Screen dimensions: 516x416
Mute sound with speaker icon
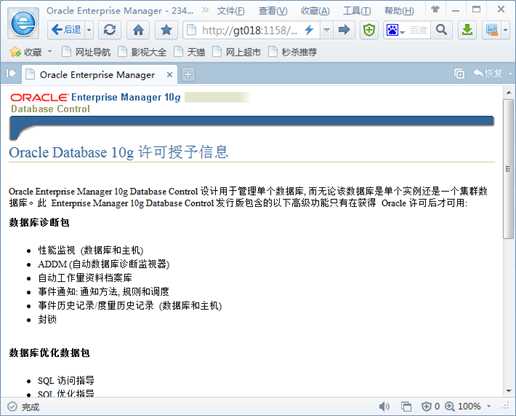click(384, 406)
